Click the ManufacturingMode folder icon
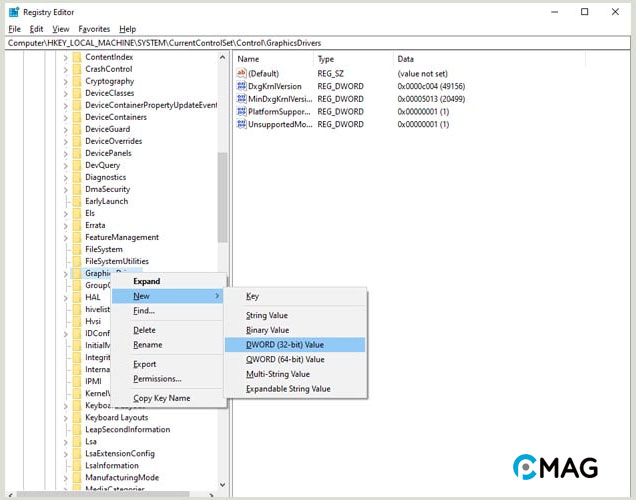The image size is (636, 500). pyautogui.click(x=77, y=477)
